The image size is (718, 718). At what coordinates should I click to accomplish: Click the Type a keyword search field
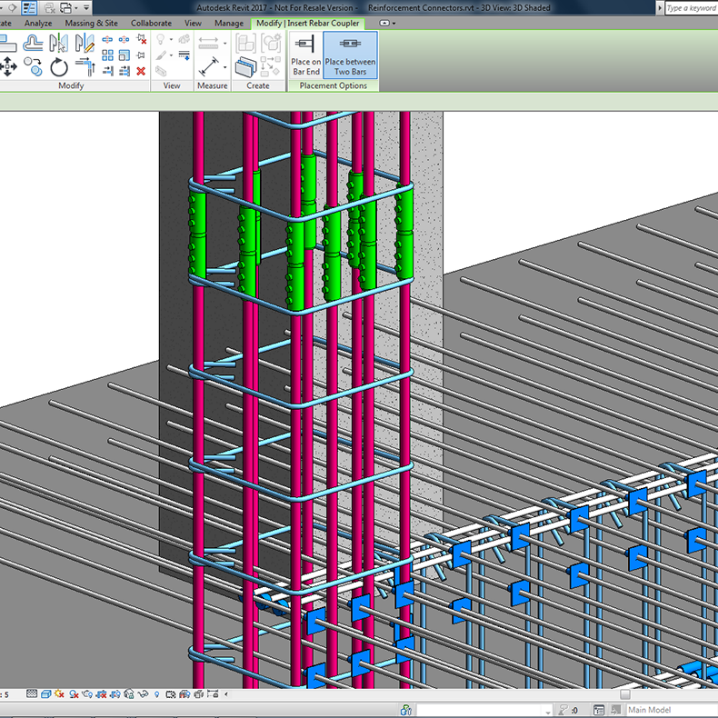[x=690, y=8]
